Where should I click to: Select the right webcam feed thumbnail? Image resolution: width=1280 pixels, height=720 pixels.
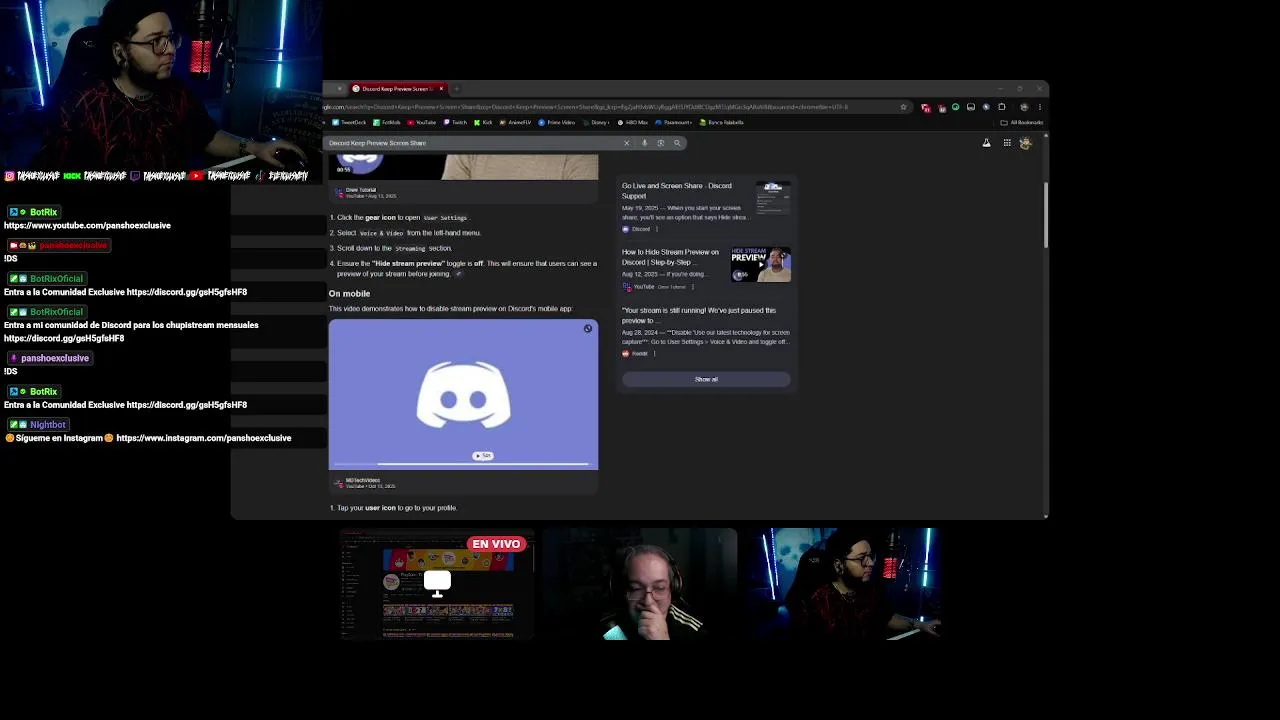click(845, 583)
